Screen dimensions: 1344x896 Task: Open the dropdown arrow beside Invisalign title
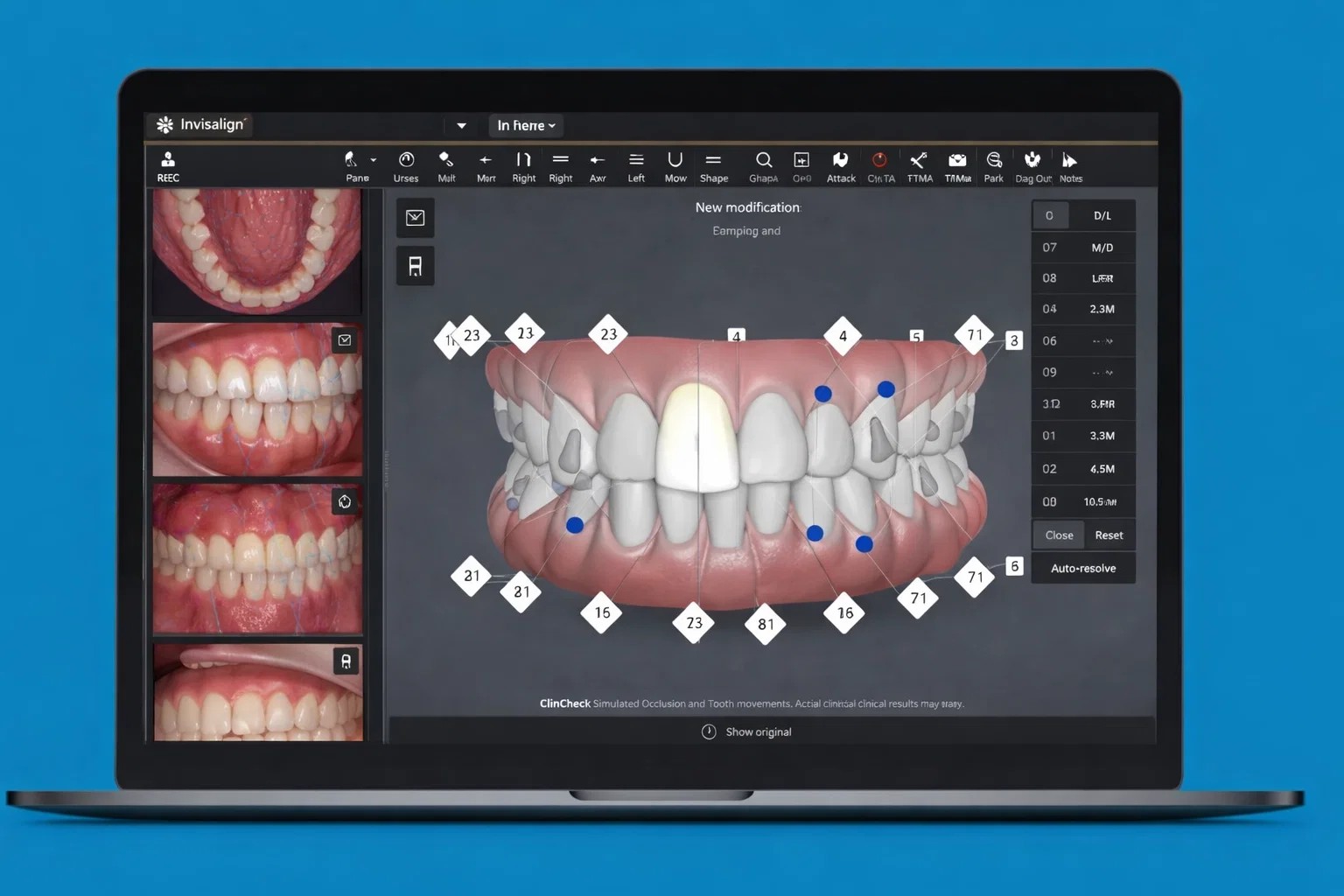coord(461,125)
